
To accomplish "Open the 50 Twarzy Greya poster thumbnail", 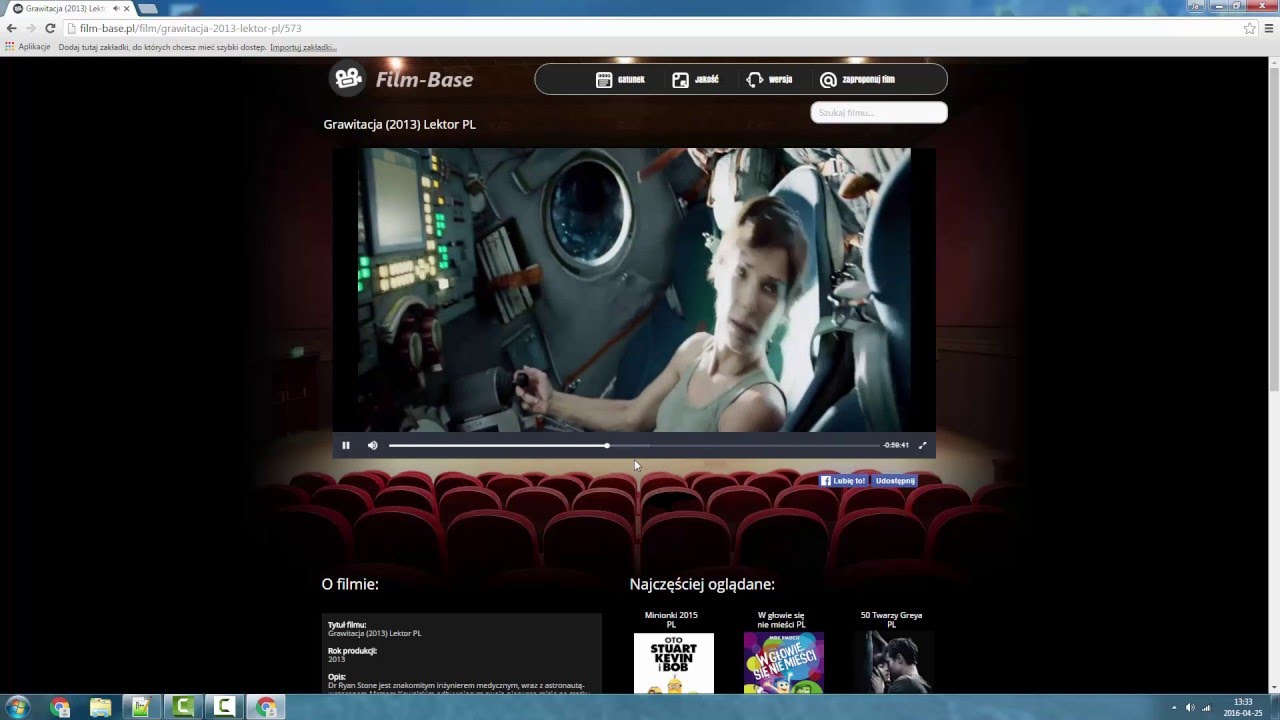I will (892, 663).
